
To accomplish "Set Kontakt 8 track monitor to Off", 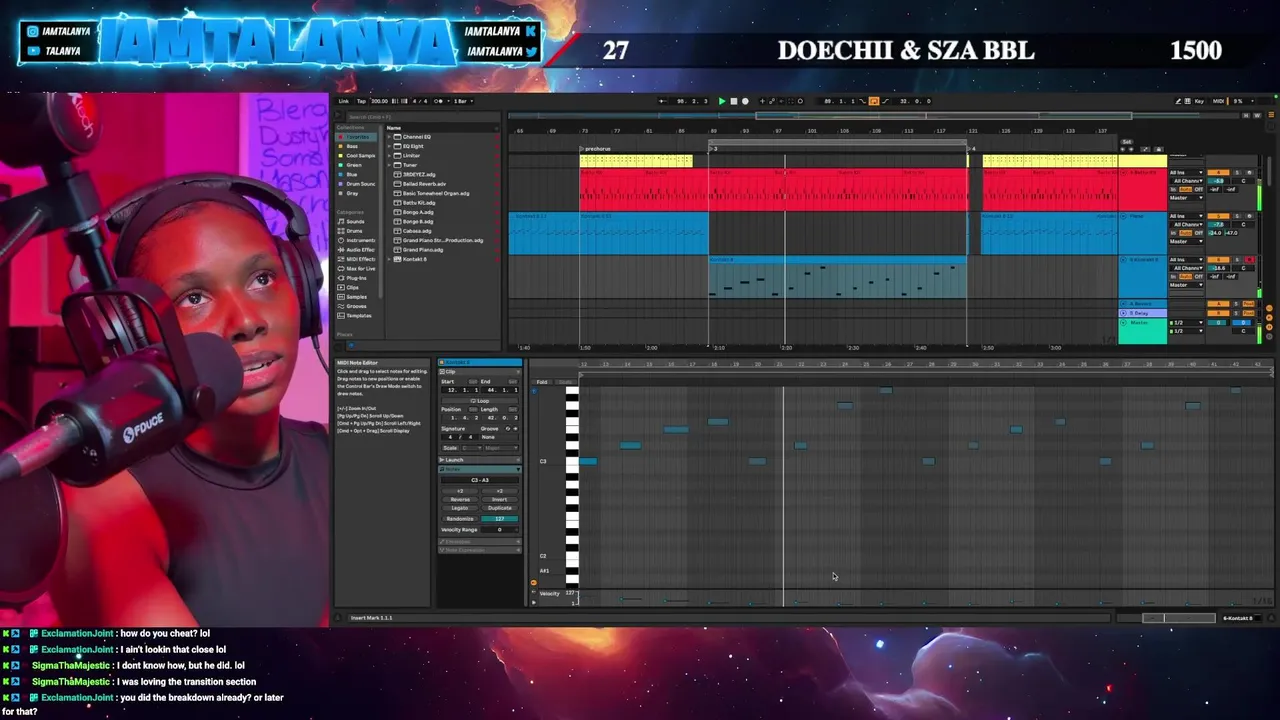I will pyautogui.click(x=1198, y=276).
